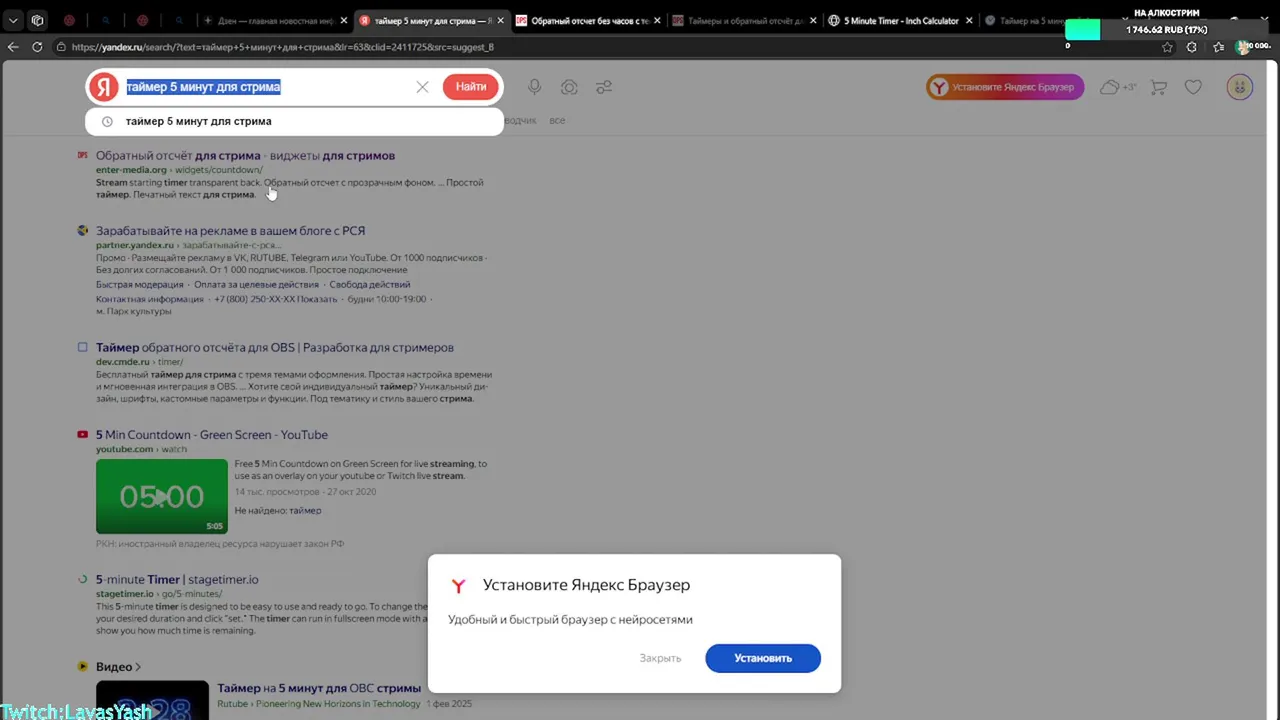
Task: Open browser extensions puzzle icon
Action: click(x=1191, y=47)
